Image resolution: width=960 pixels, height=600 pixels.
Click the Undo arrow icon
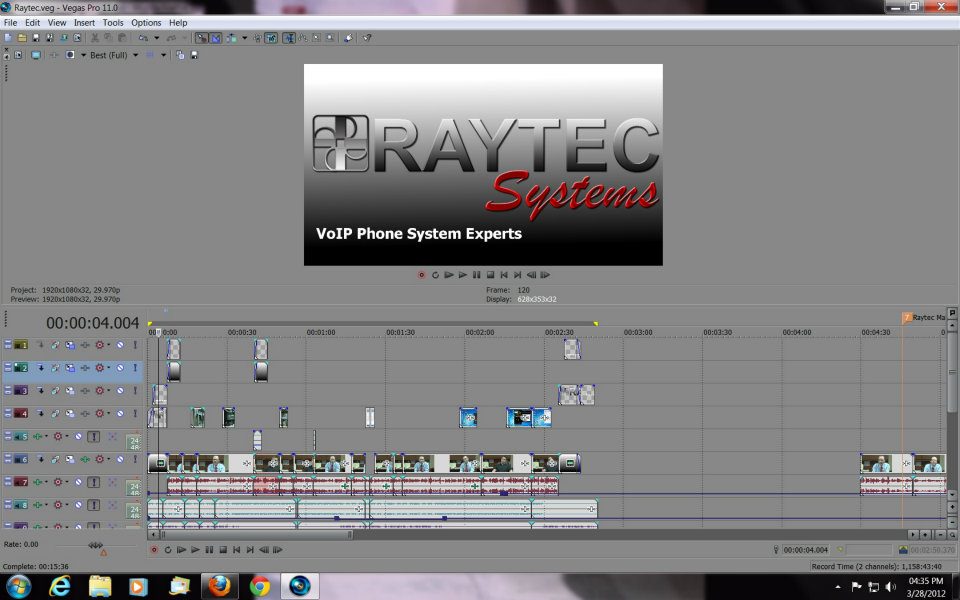[143, 38]
